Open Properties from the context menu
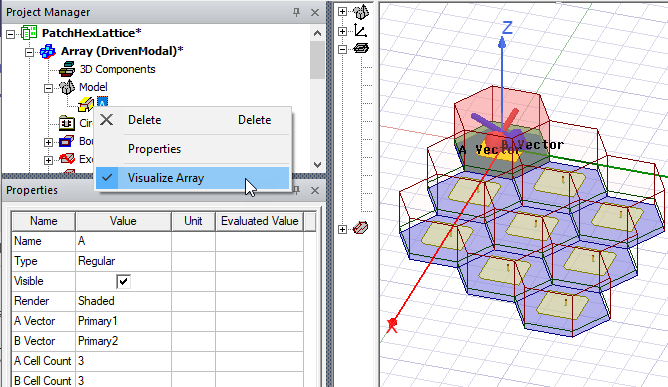 (193, 149)
